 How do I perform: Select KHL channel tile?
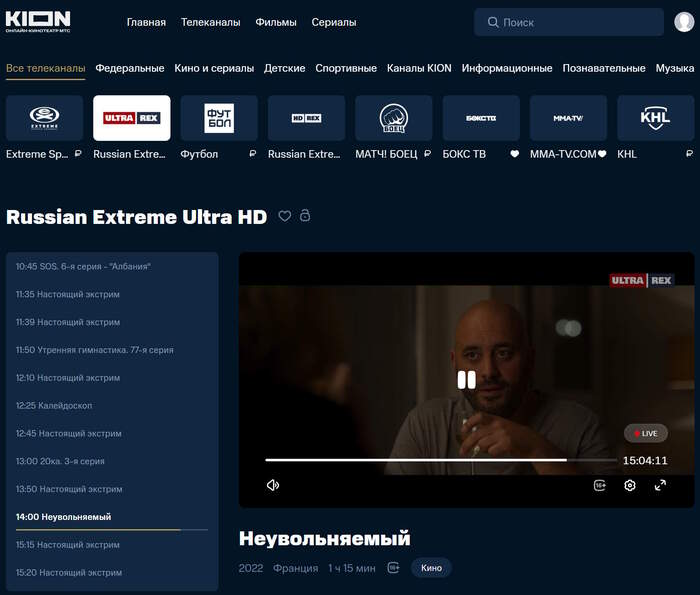pos(656,118)
